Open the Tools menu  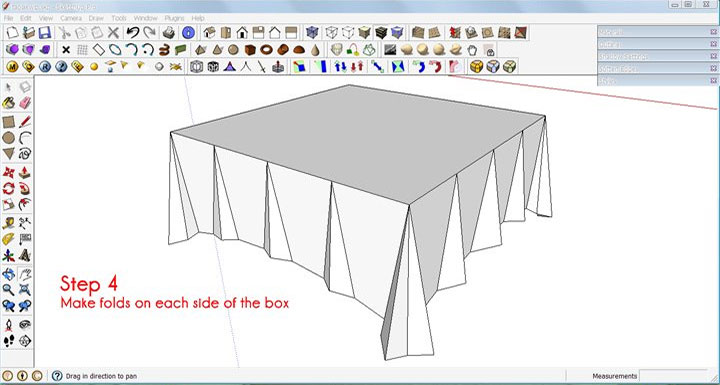[119, 18]
